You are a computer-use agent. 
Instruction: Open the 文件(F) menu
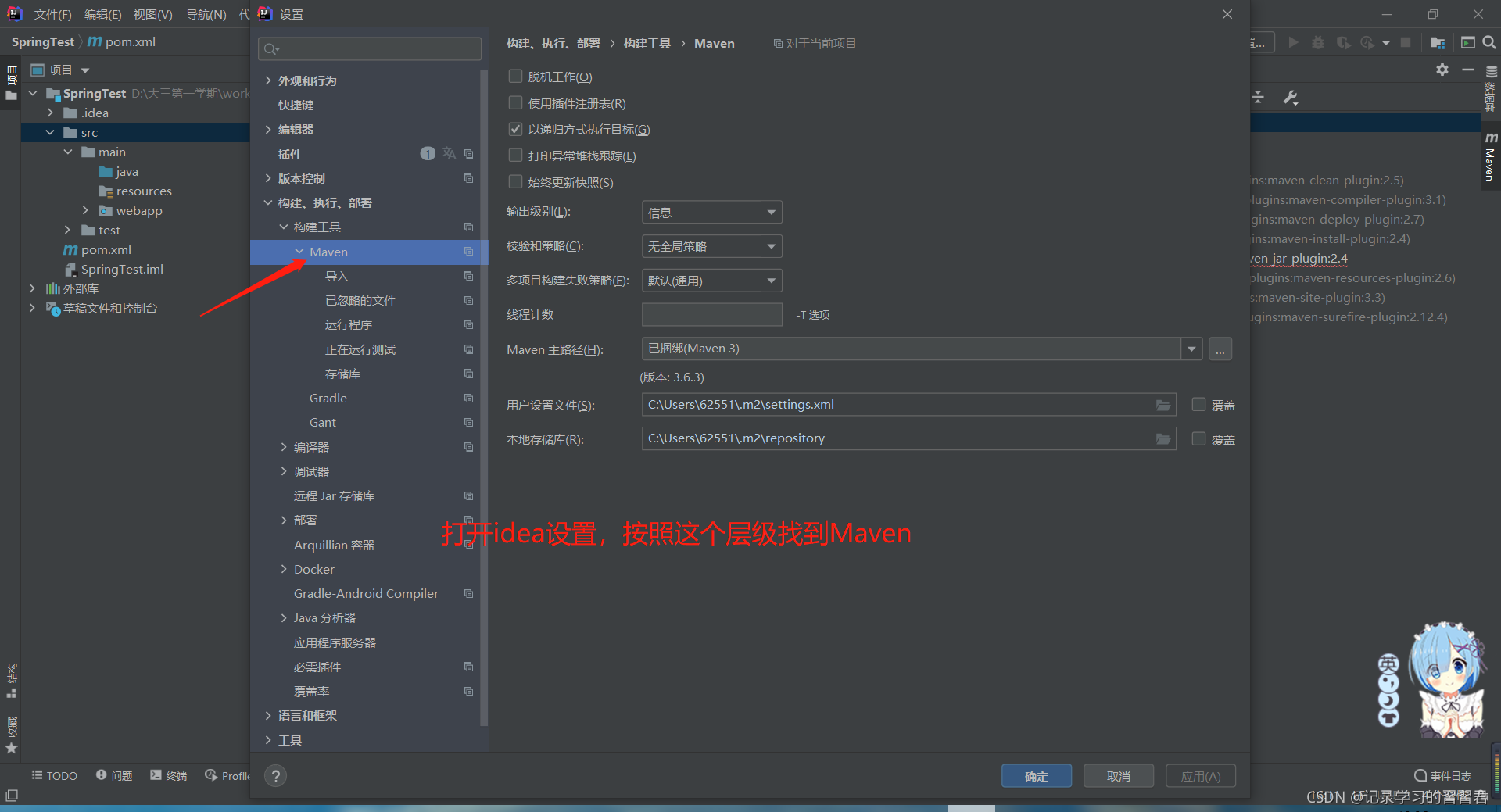pos(52,14)
